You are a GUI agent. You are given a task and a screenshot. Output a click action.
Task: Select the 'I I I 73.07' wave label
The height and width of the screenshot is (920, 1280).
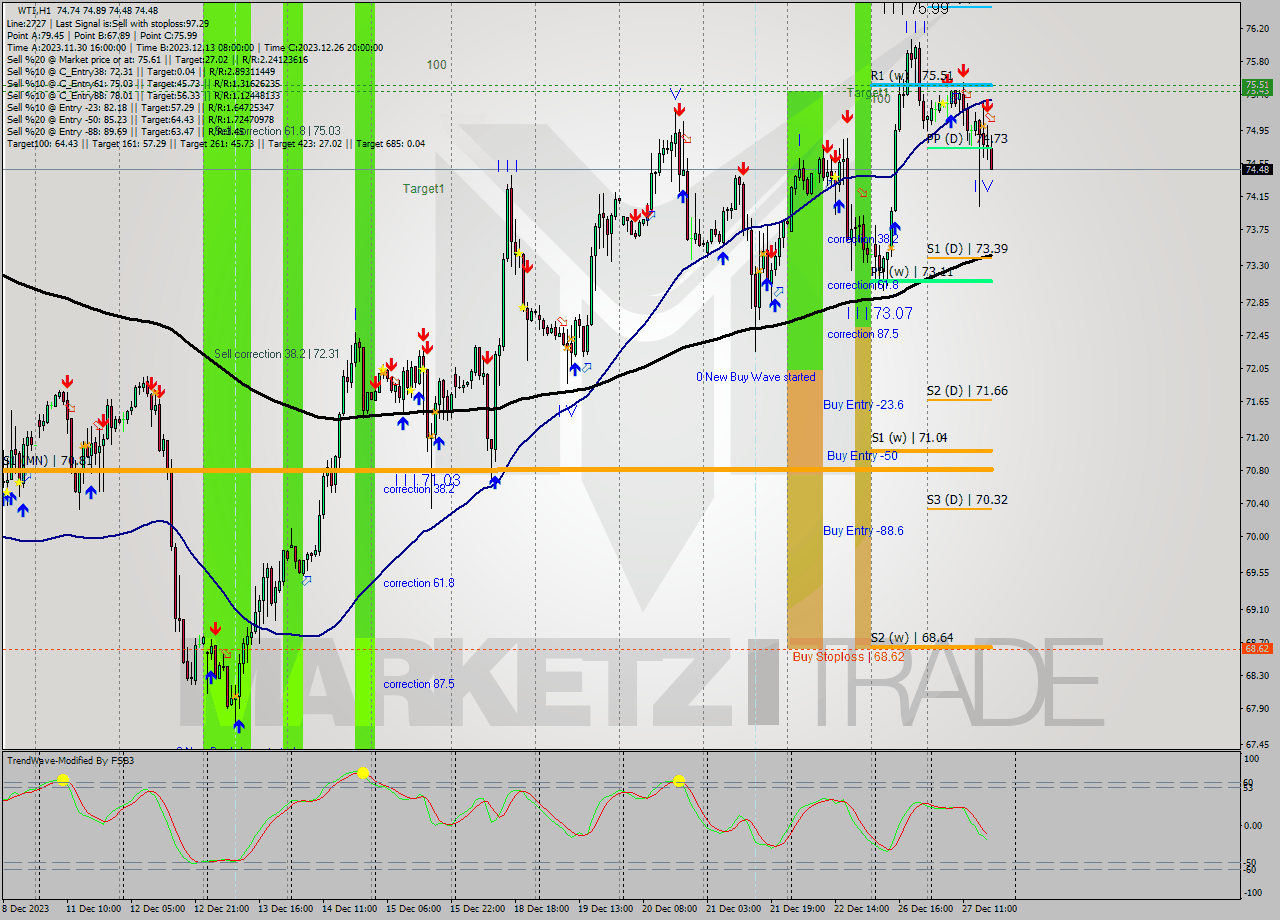[880, 313]
